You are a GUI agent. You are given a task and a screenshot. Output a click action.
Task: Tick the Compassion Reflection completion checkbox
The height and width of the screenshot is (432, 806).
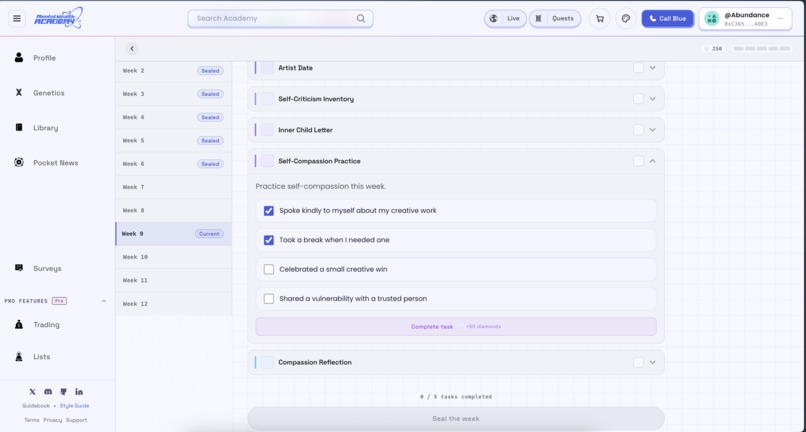638,362
